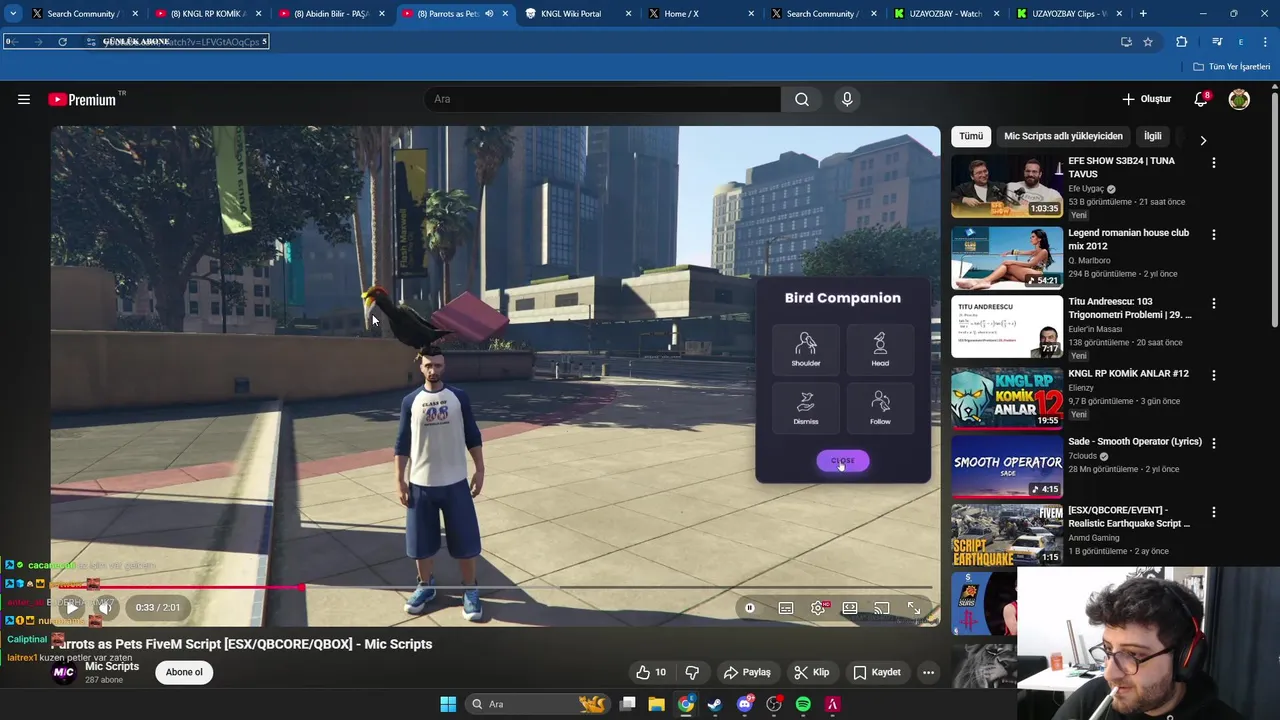Open video settings gear icon
Viewport: 1280px width, 720px height.
(x=818, y=607)
